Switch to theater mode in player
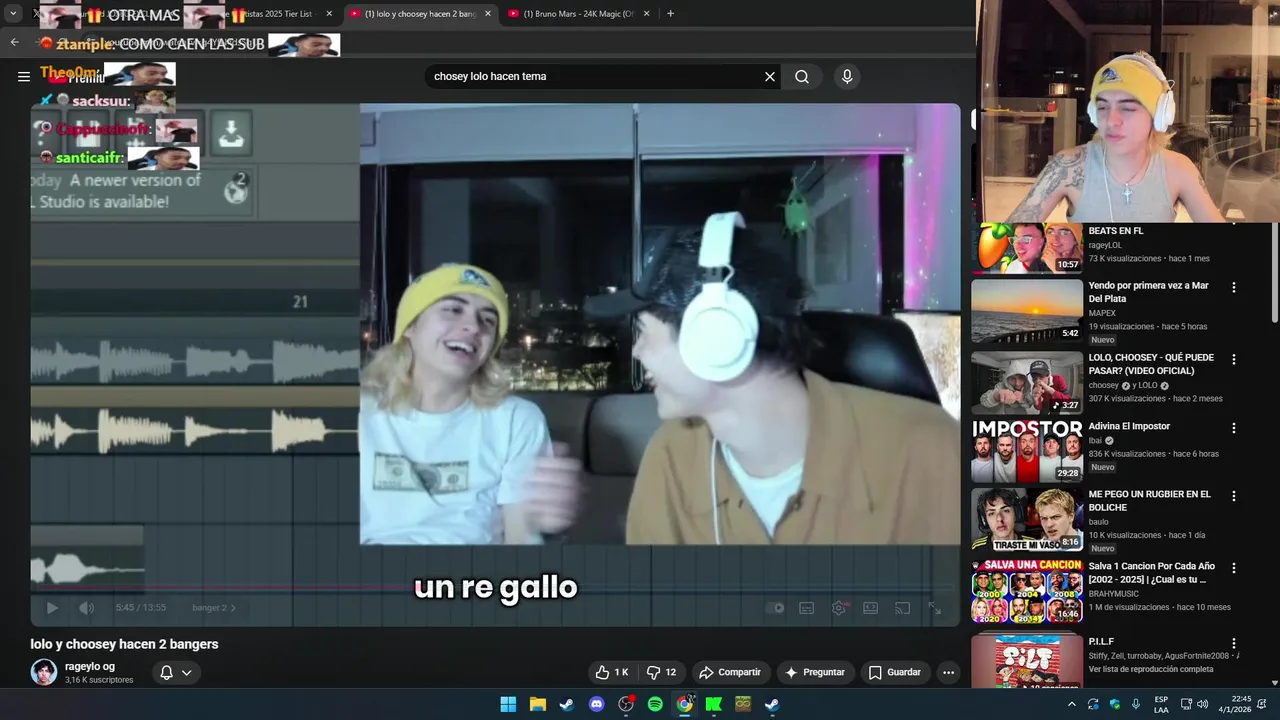This screenshot has height=720, width=1280. 870,607
